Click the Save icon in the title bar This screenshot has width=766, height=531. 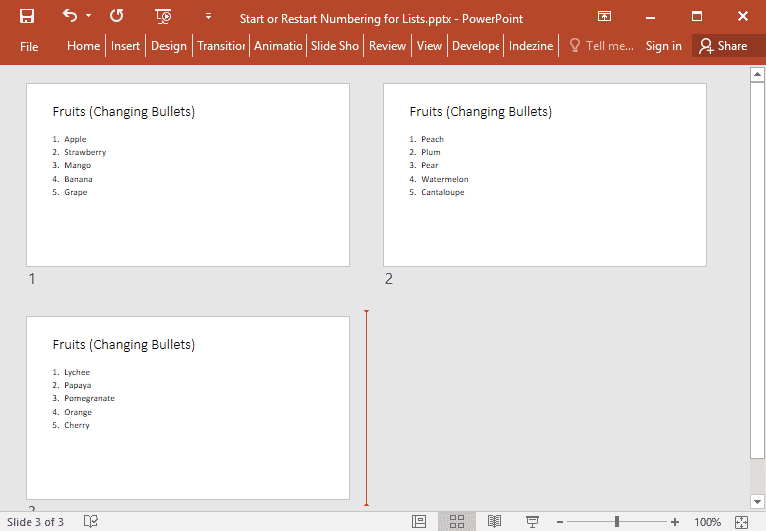click(27, 16)
